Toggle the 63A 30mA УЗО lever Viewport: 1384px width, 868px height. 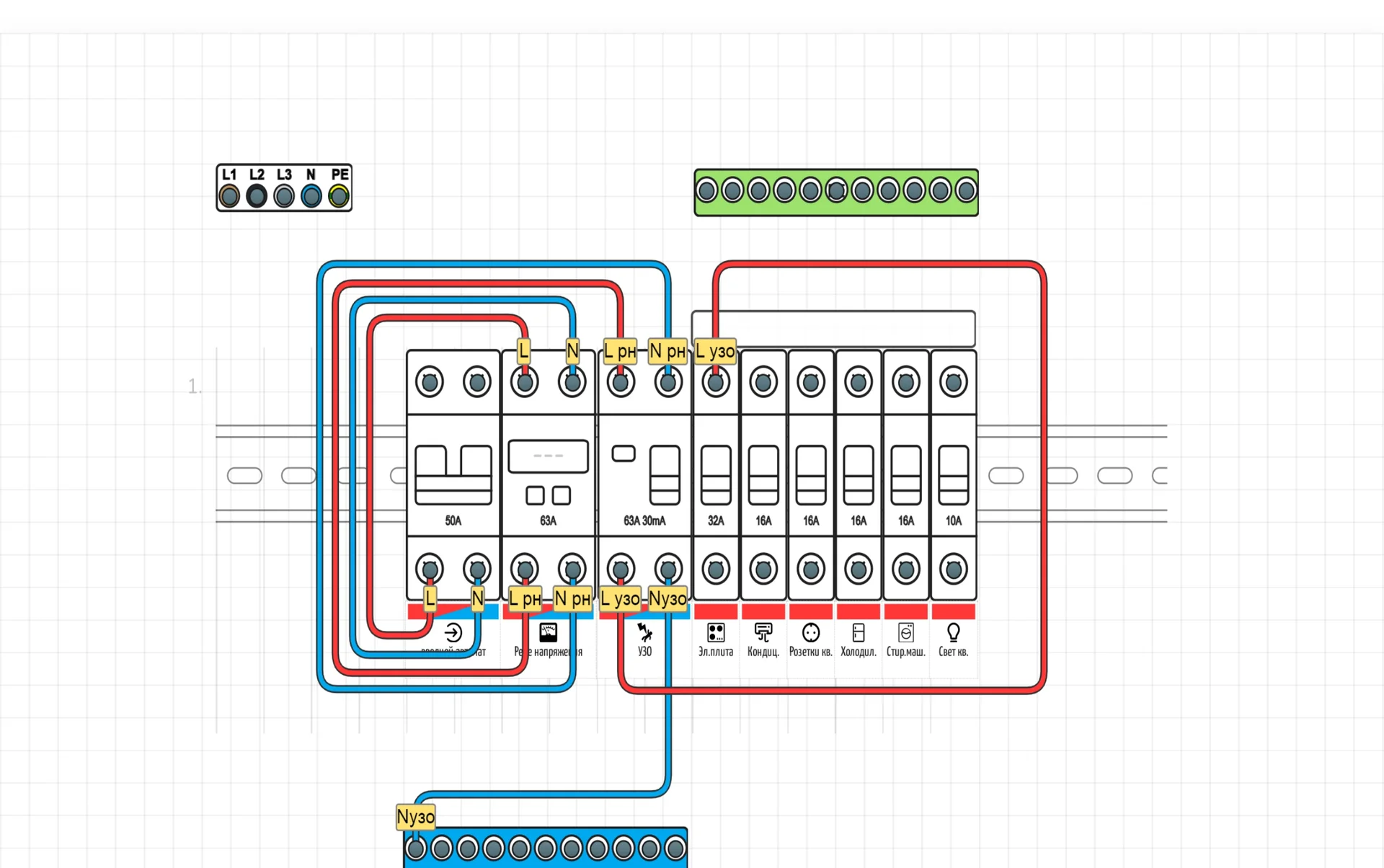pos(665,475)
